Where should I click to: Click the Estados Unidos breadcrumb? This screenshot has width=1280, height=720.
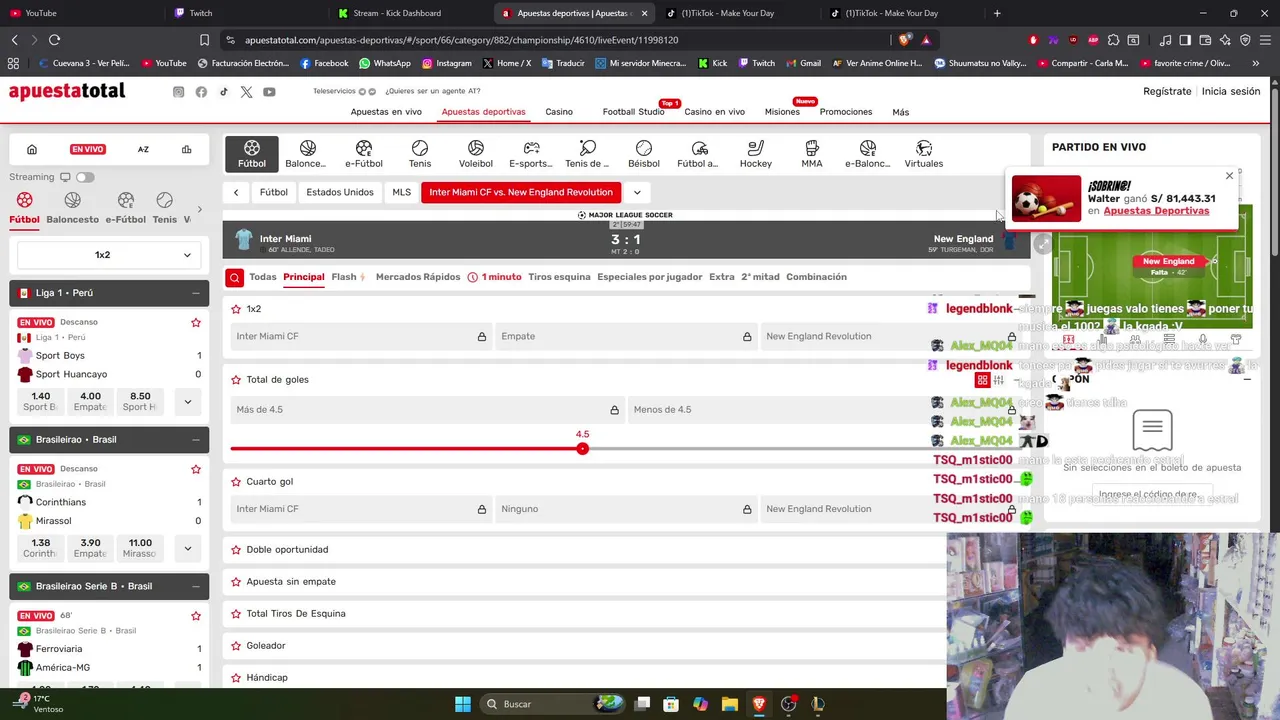[x=340, y=192]
